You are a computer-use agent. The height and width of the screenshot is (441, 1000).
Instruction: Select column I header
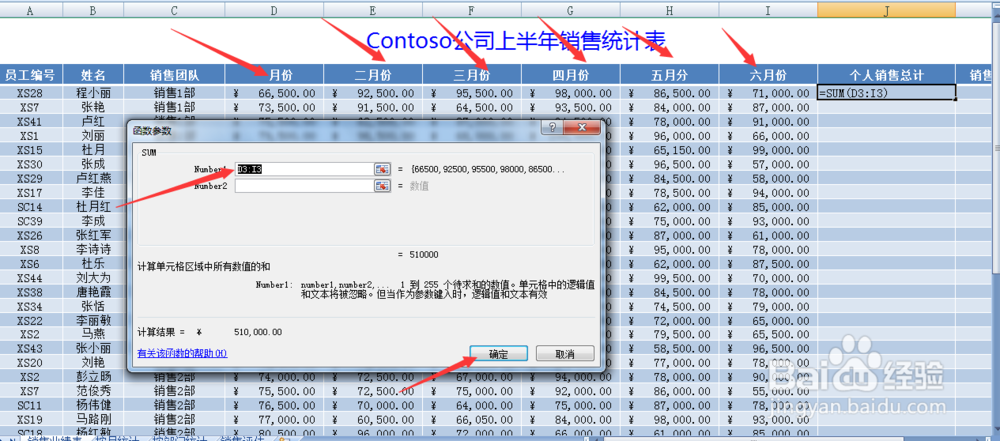(768, 10)
